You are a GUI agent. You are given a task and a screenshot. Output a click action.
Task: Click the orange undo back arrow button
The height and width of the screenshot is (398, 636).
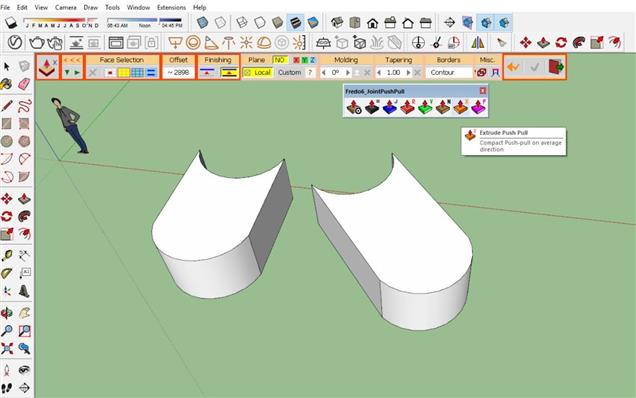[513, 67]
